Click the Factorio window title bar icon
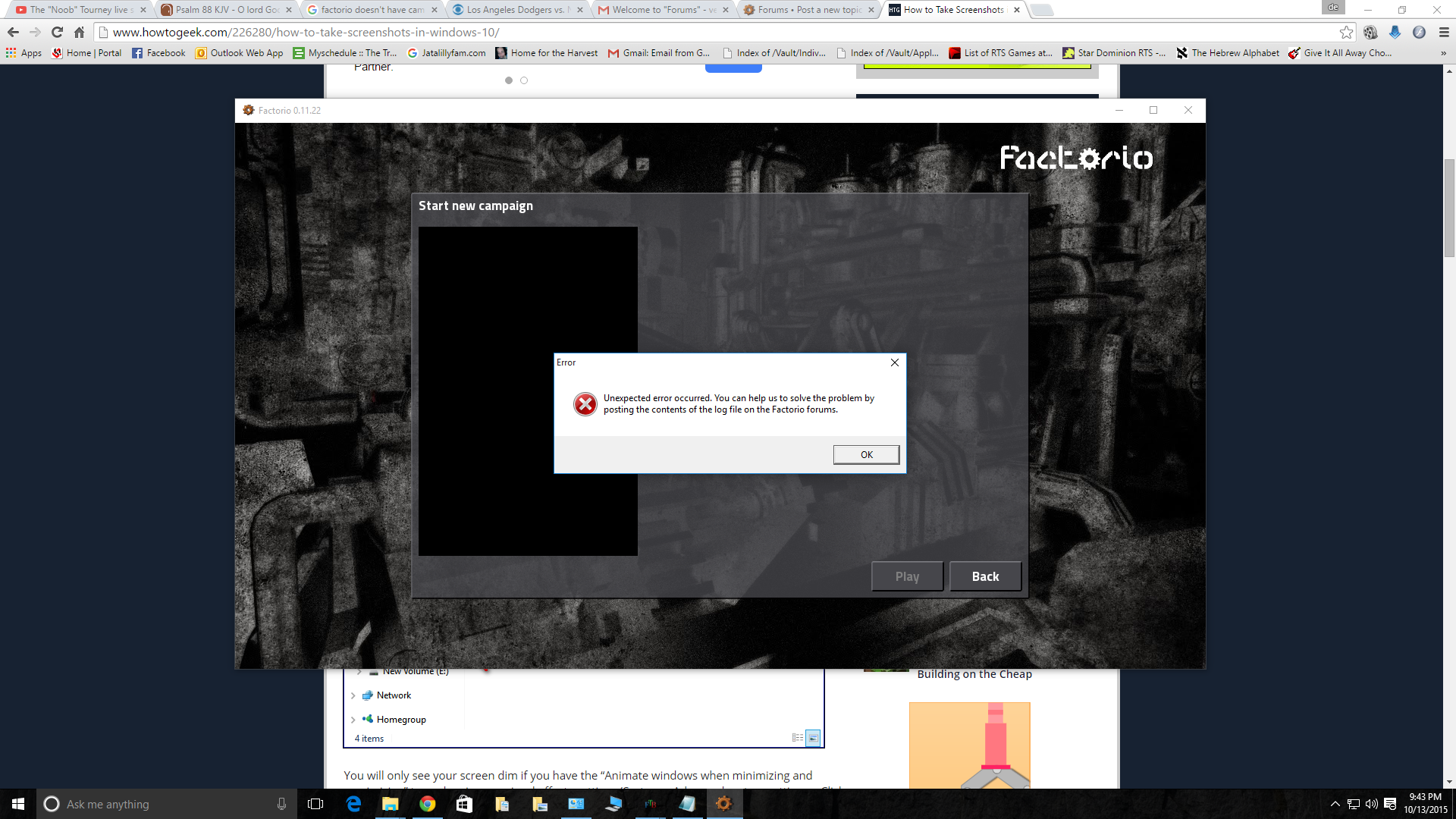Image resolution: width=1456 pixels, height=819 pixels. (248, 110)
